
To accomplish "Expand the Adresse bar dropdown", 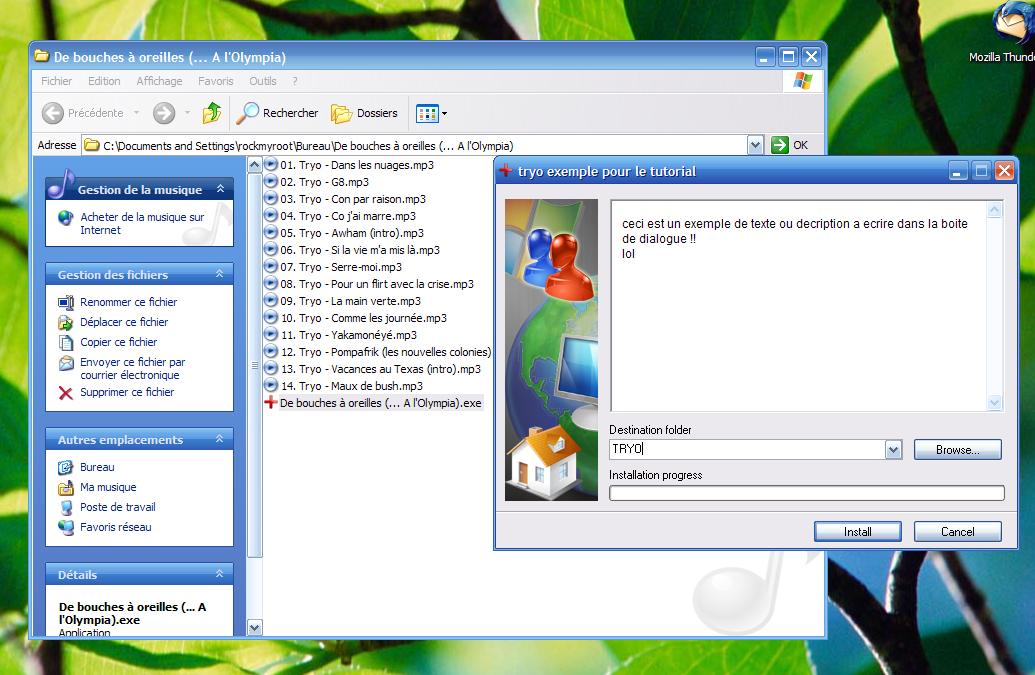I will pos(755,145).
